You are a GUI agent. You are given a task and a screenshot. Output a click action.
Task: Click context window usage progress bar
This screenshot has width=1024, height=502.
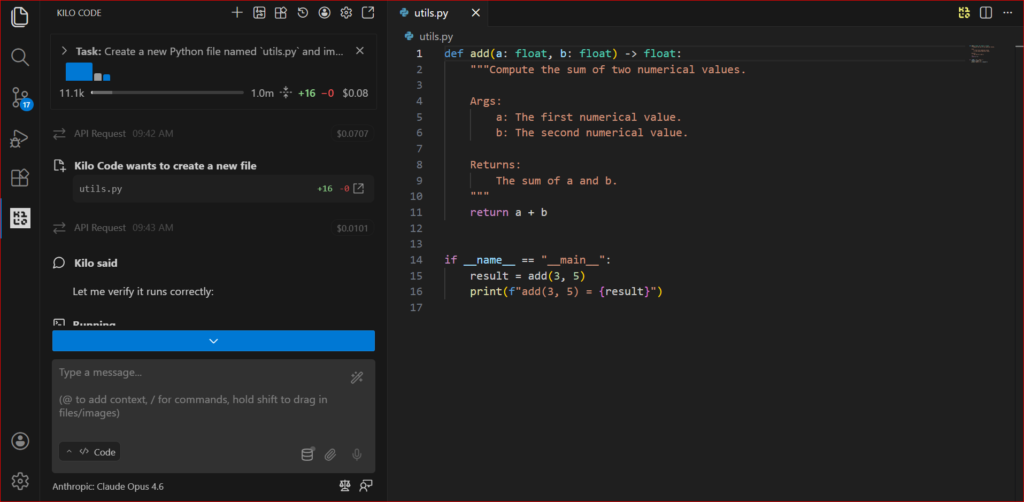(x=166, y=93)
